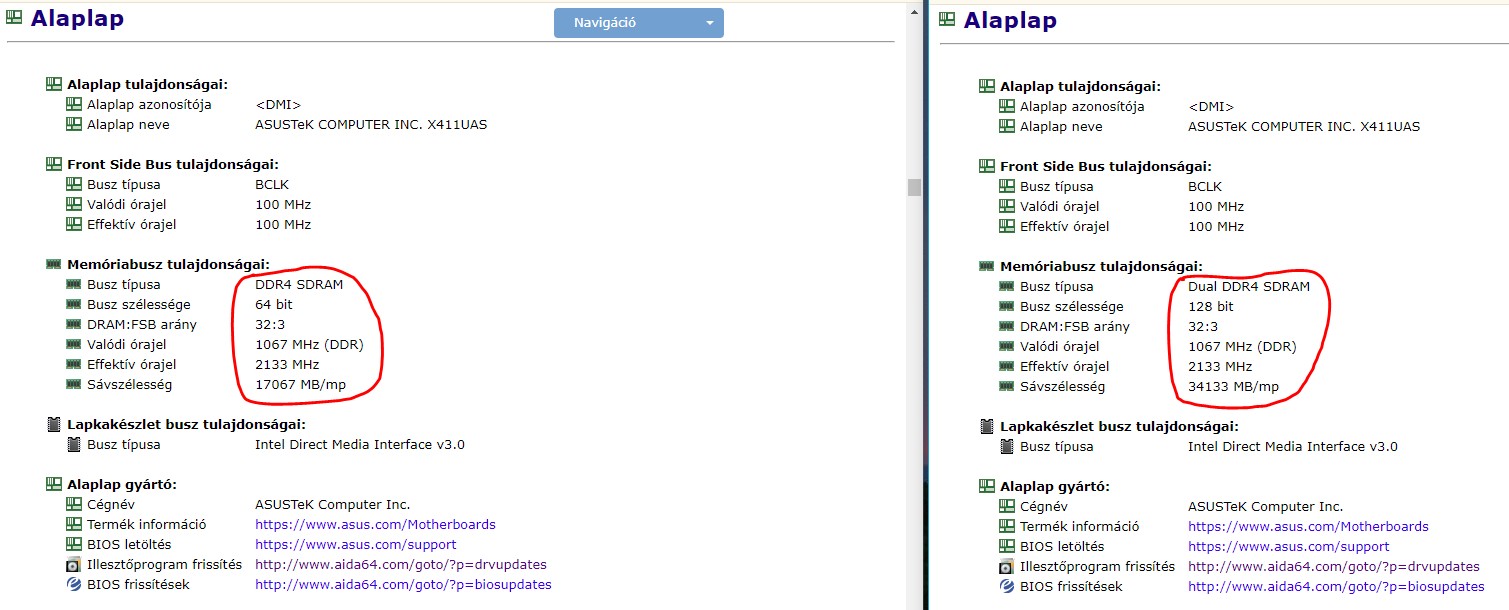Click BIOS frissítések globe icon in right report

coord(1007,586)
